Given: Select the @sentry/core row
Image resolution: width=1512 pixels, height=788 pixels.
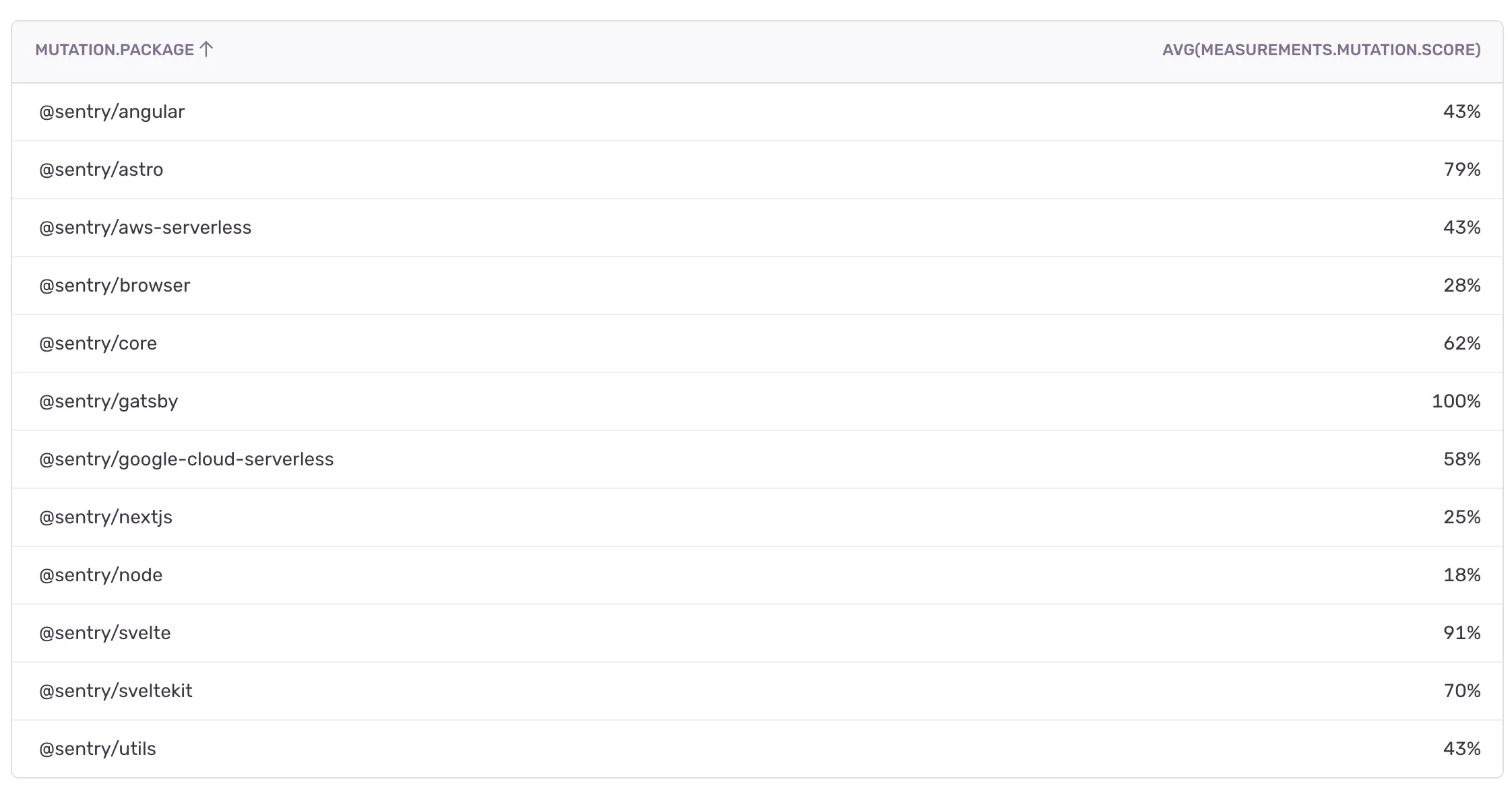Looking at the screenshot, I should pos(98,343).
